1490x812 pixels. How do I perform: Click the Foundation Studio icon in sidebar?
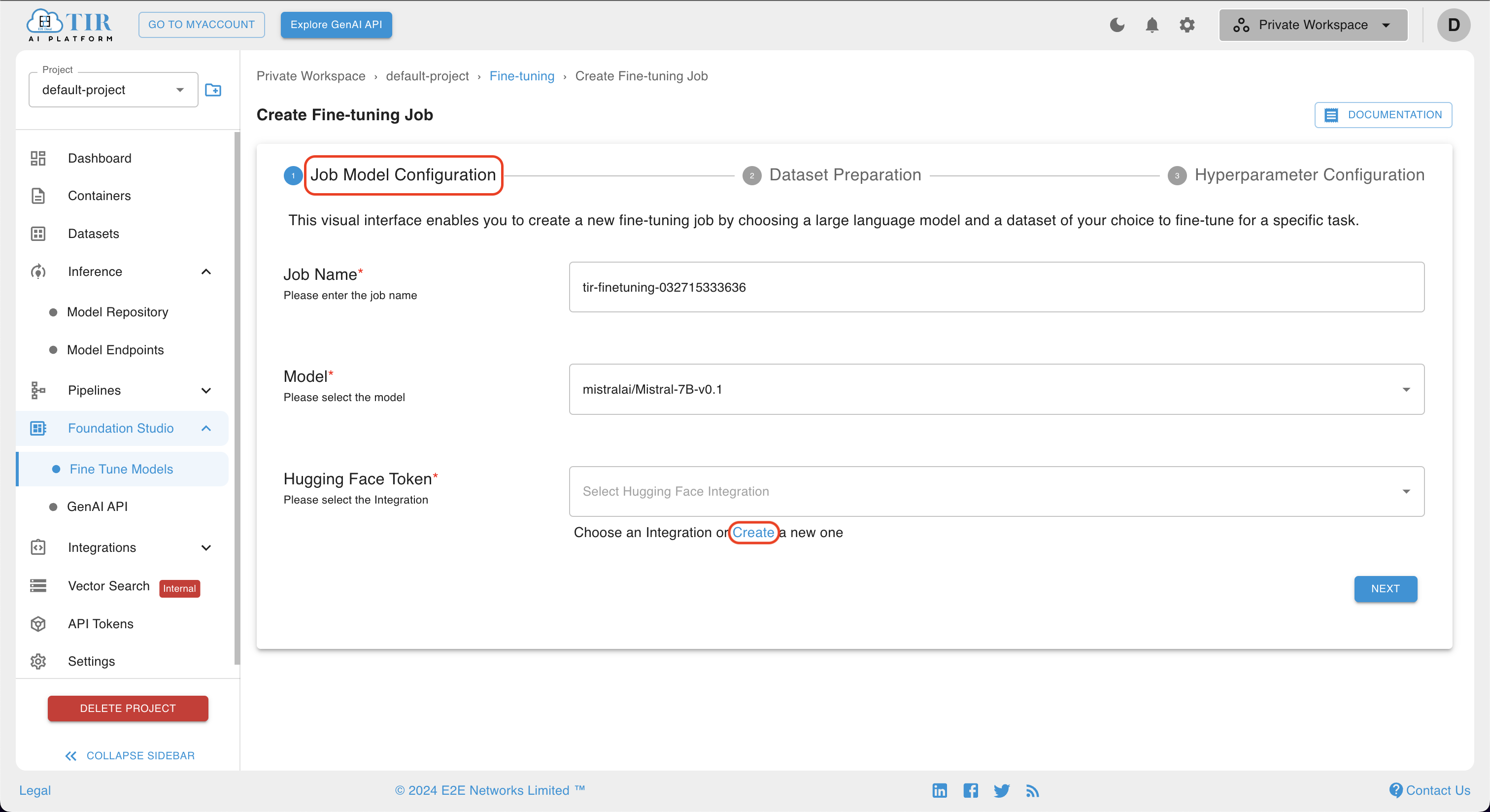(x=37, y=428)
